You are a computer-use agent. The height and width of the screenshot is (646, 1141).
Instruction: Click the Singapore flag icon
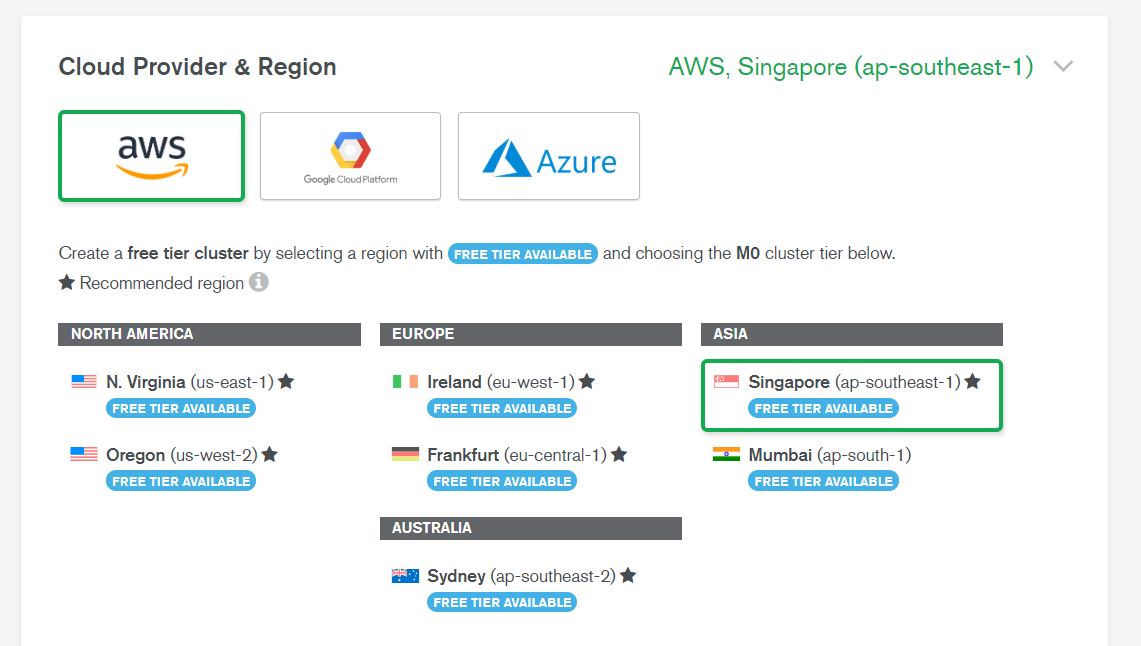point(726,382)
